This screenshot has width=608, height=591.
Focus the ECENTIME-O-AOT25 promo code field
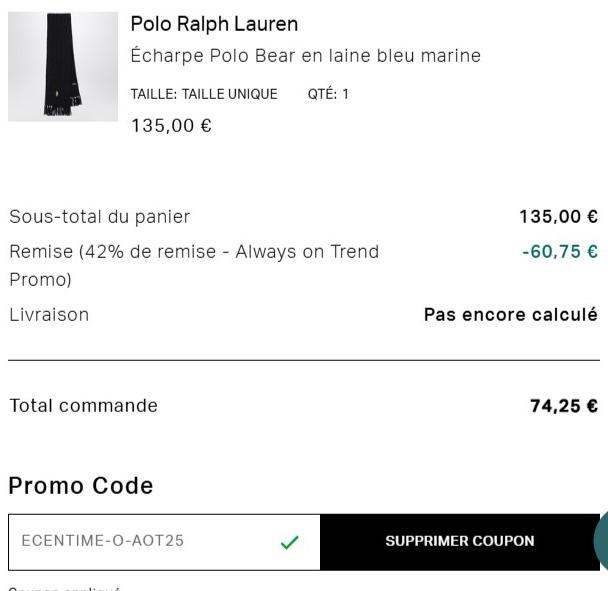[x=140, y=542]
